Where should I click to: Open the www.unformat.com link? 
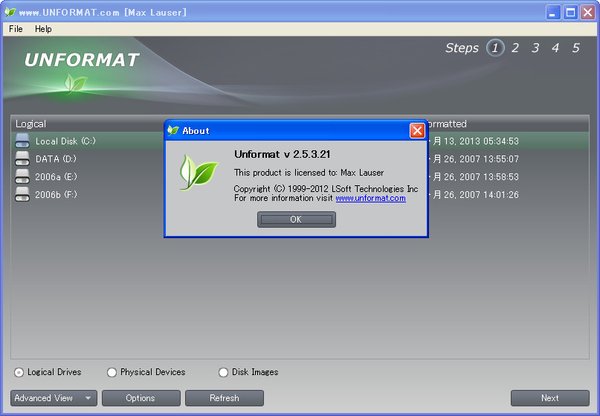(x=370, y=198)
